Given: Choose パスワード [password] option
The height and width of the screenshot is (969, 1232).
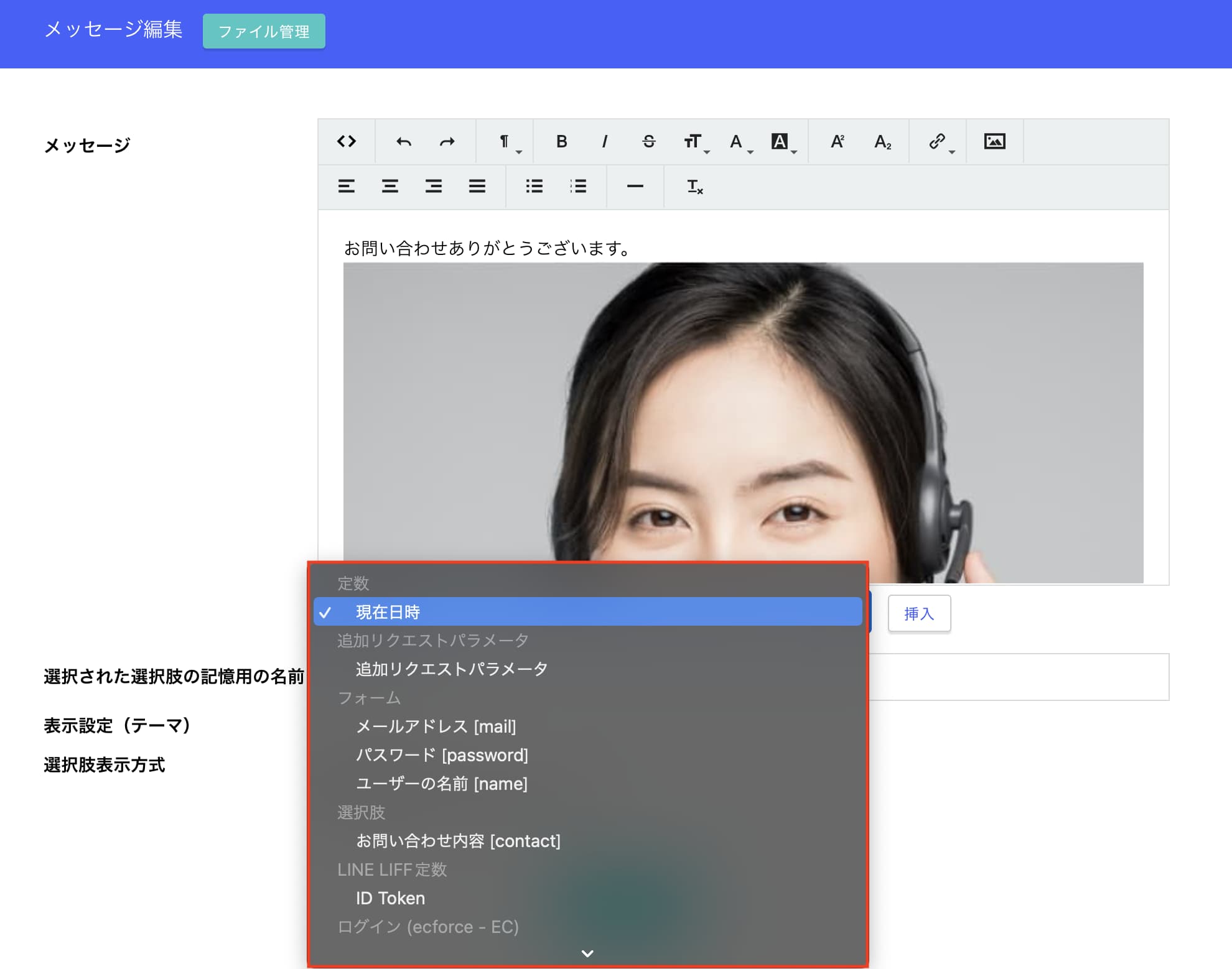Looking at the screenshot, I should [587, 755].
